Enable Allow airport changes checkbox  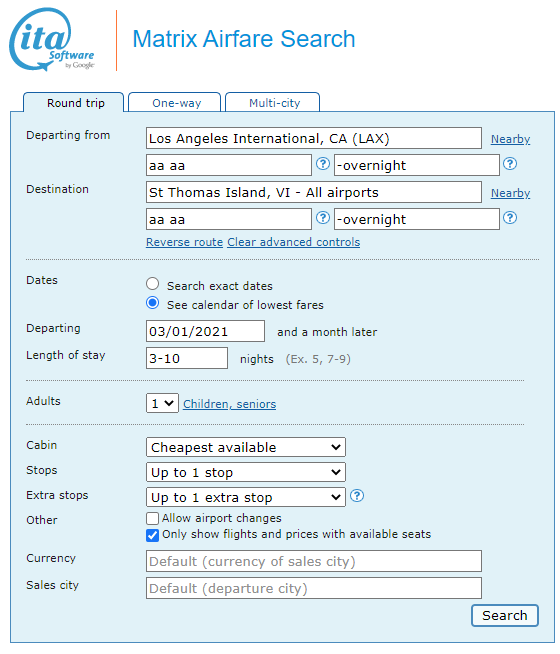point(153,518)
